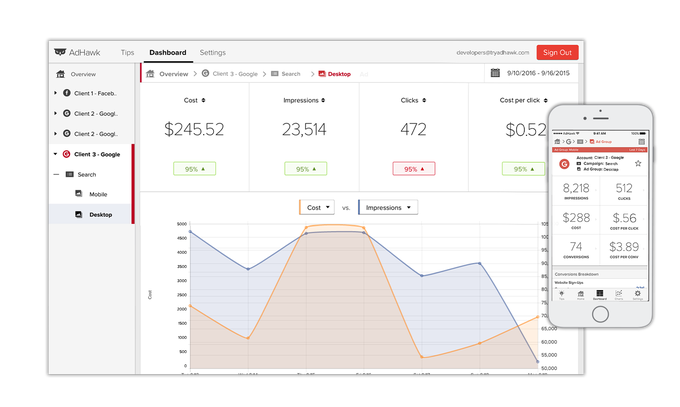
Task: Click the Google icon in the breadcrumb trail
Action: click(x=206, y=73)
